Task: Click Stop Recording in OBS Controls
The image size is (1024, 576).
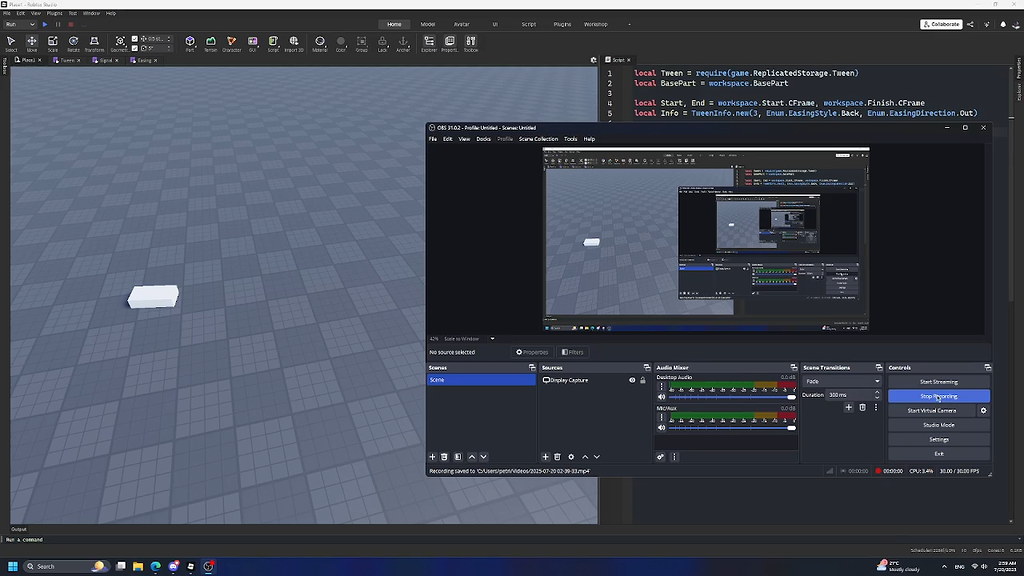Action: pos(938,396)
